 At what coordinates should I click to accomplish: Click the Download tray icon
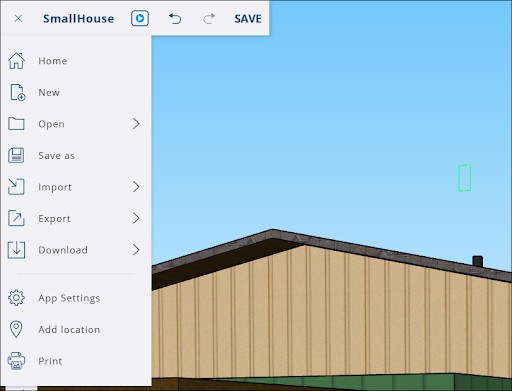[x=16, y=250]
